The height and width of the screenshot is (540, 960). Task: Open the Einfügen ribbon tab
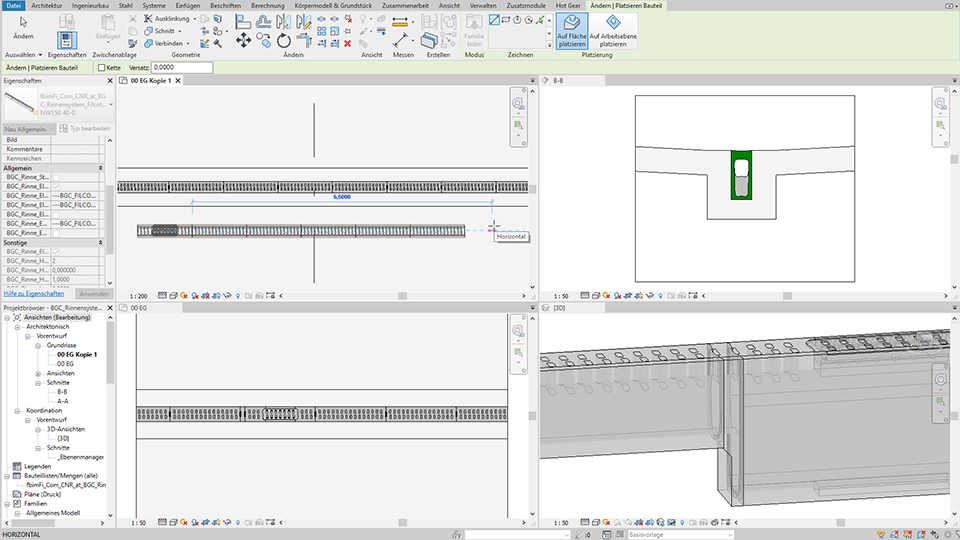[x=187, y=5]
